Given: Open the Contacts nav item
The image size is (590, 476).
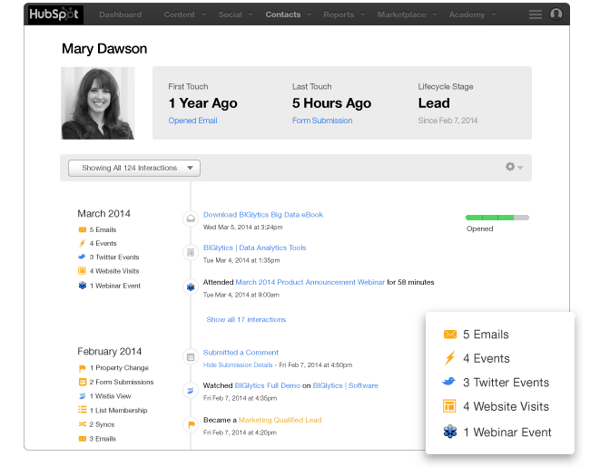Looking at the screenshot, I should click(283, 14).
